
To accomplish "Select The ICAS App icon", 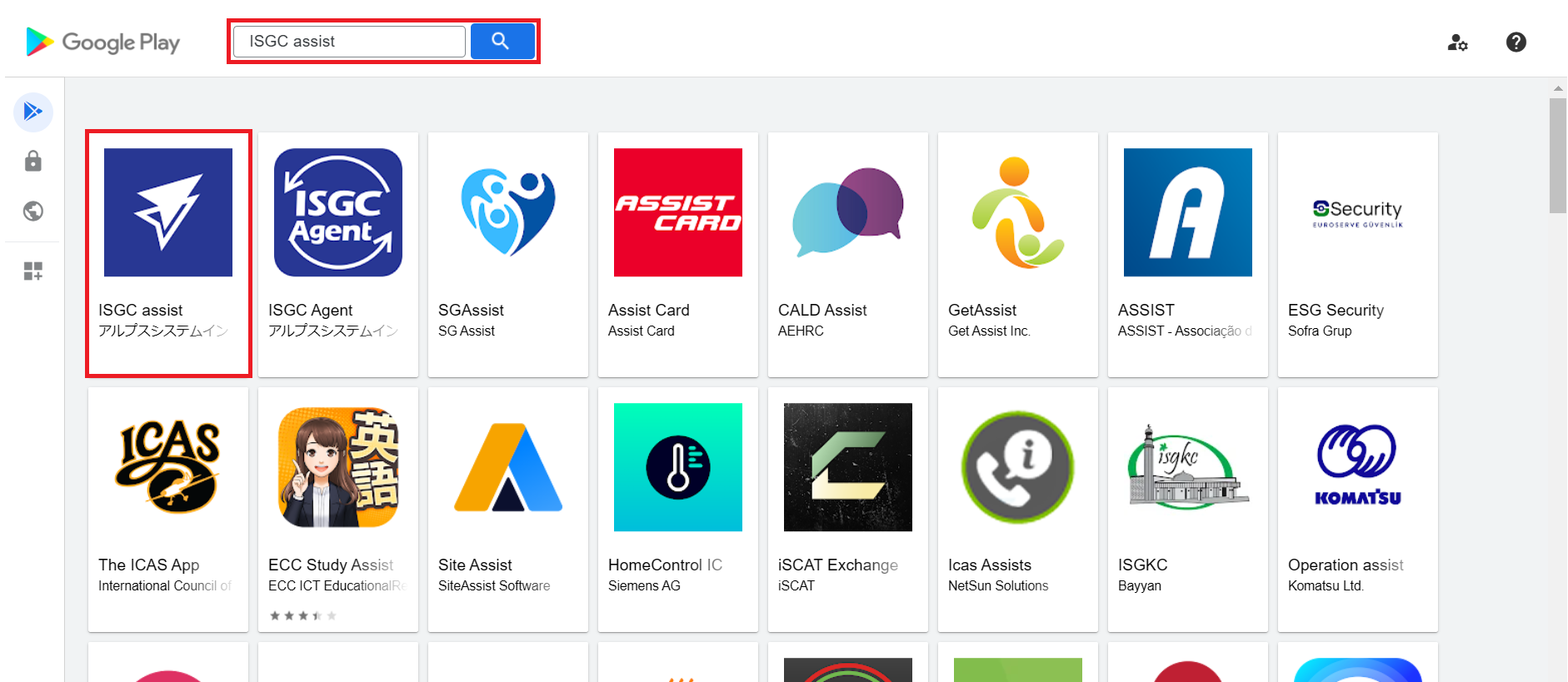I will 168,467.
